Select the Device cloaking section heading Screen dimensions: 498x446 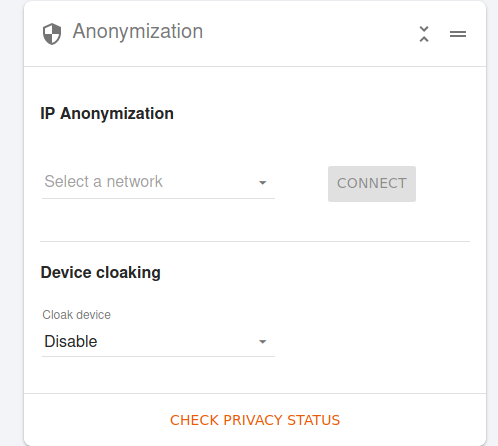[101, 272]
